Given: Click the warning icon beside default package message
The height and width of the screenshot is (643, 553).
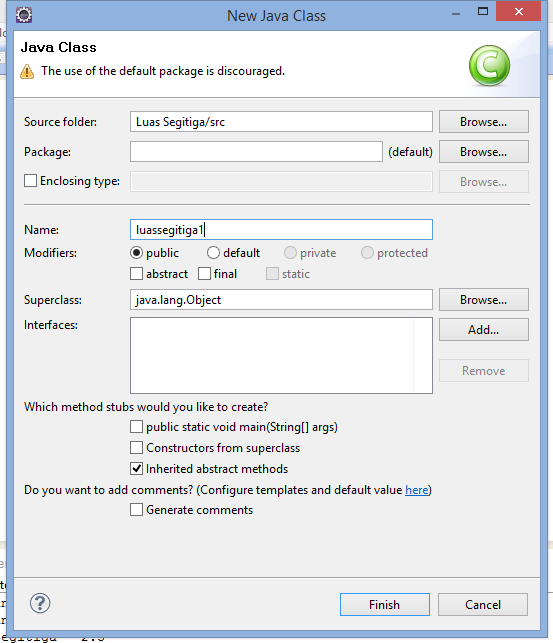Looking at the screenshot, I should coord(27,71).
